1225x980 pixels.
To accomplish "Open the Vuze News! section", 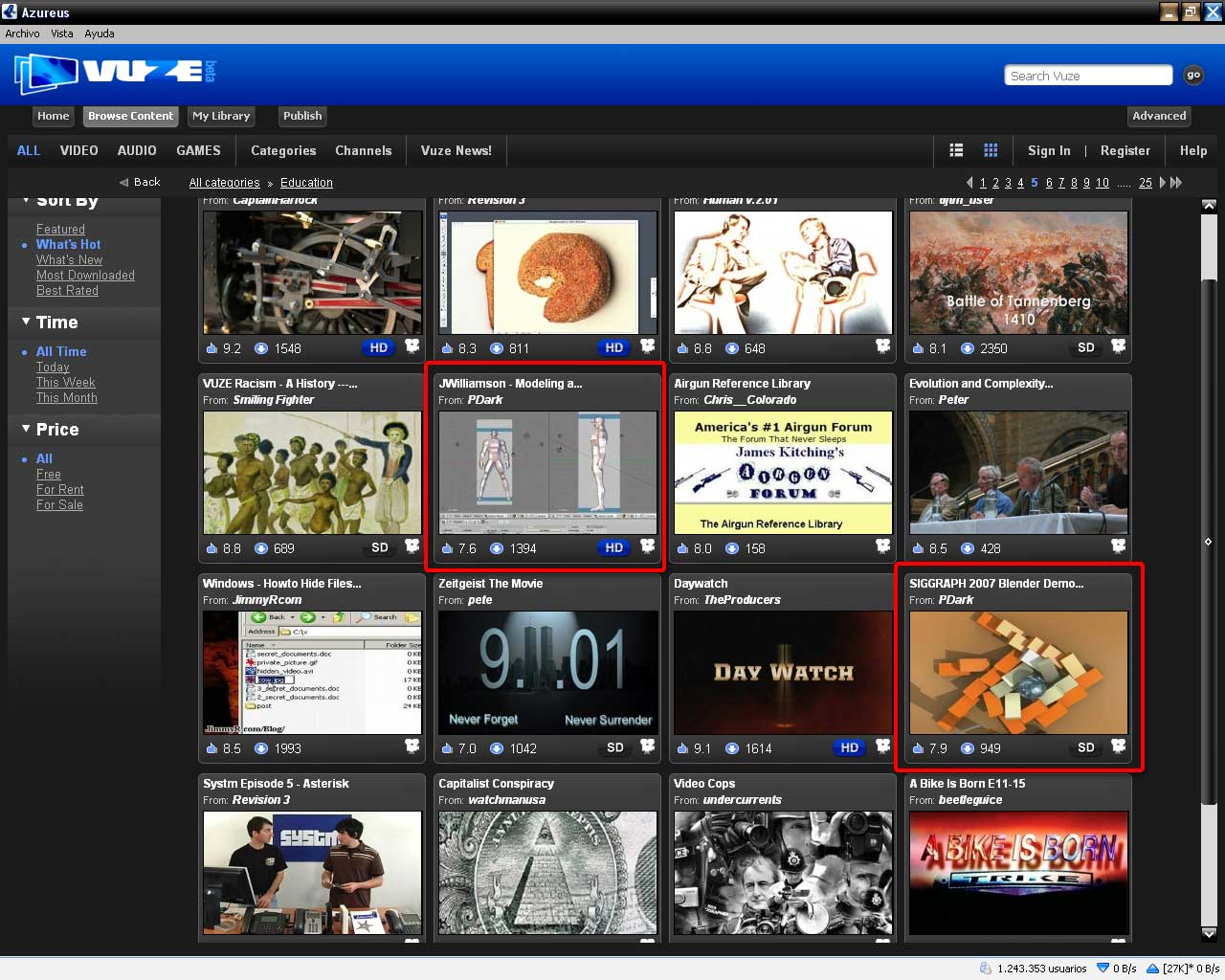I will point(456,150).
